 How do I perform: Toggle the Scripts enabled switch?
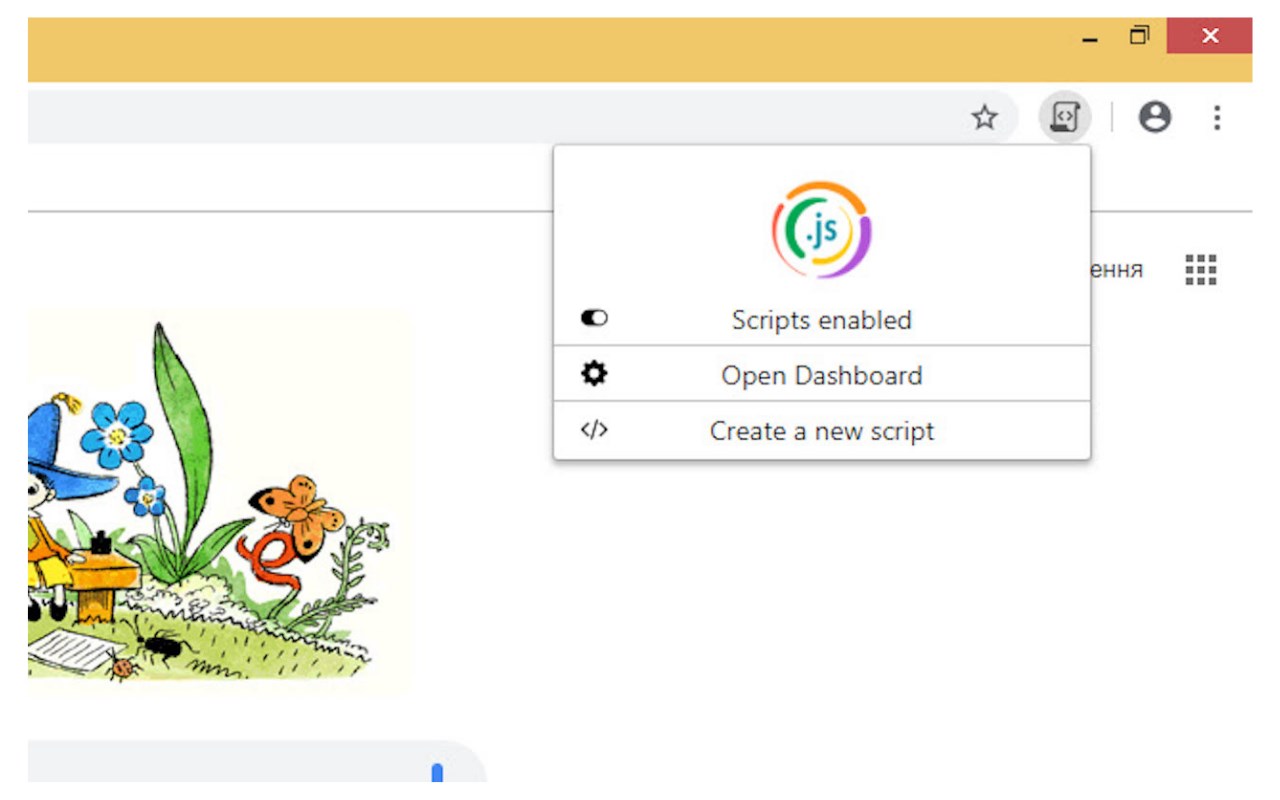pos(594,319)
